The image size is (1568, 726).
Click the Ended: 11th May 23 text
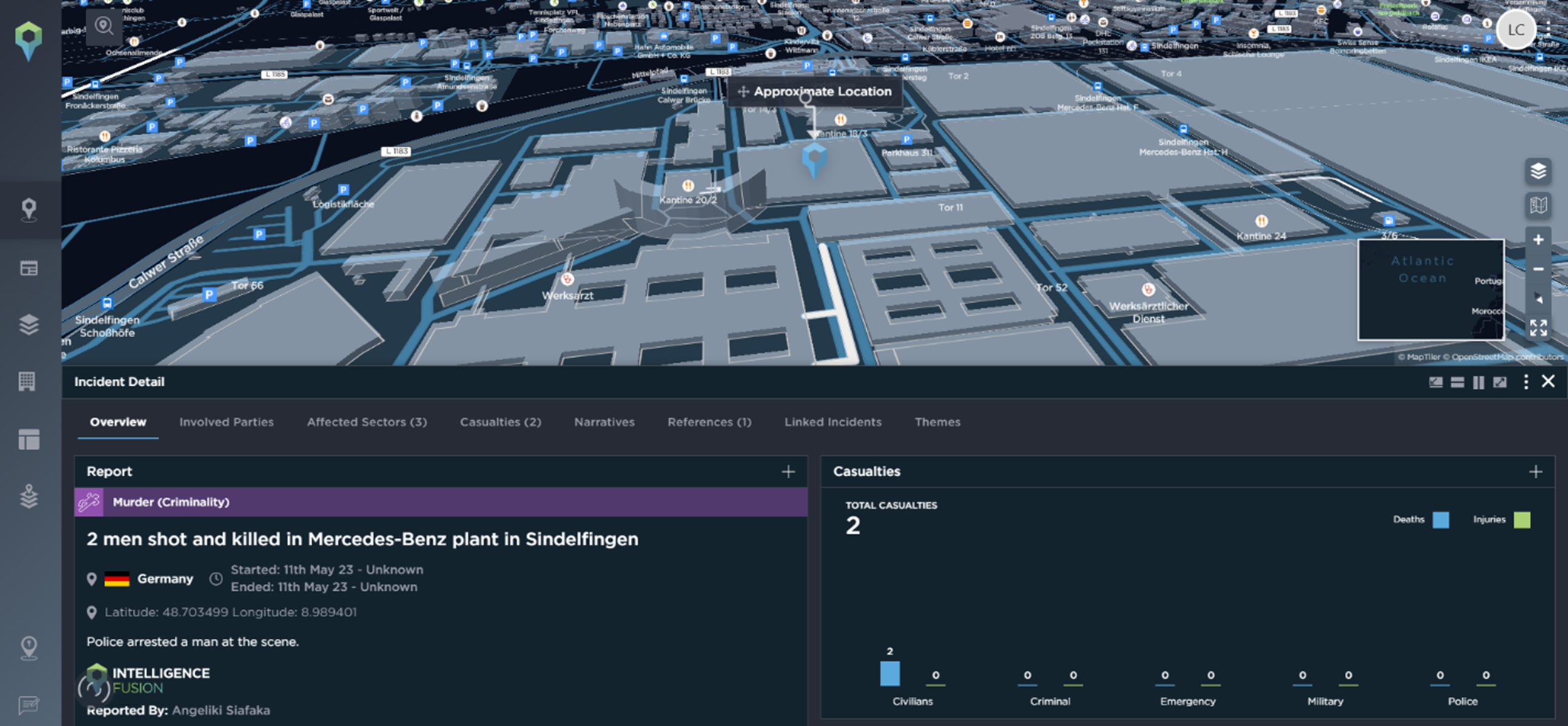coord(324,587)
